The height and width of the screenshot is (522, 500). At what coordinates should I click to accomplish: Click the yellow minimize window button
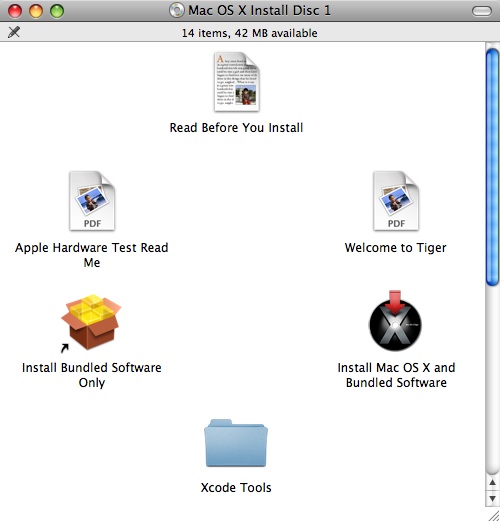36,11
